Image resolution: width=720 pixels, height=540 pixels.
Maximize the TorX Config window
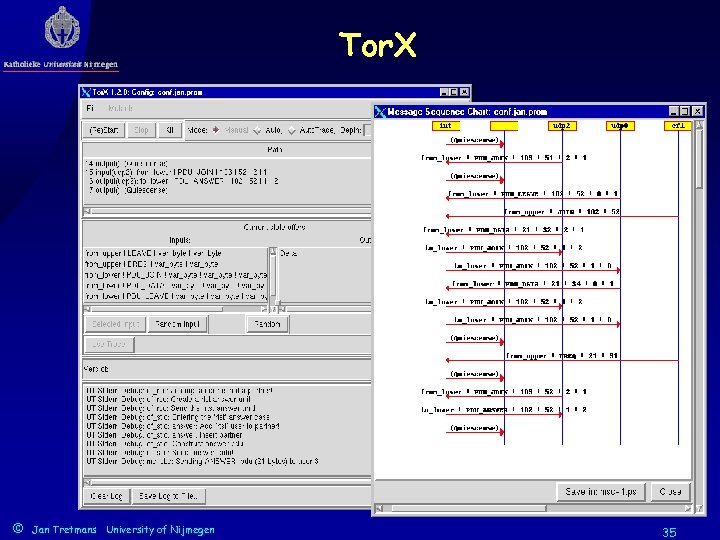coord(454,92)
